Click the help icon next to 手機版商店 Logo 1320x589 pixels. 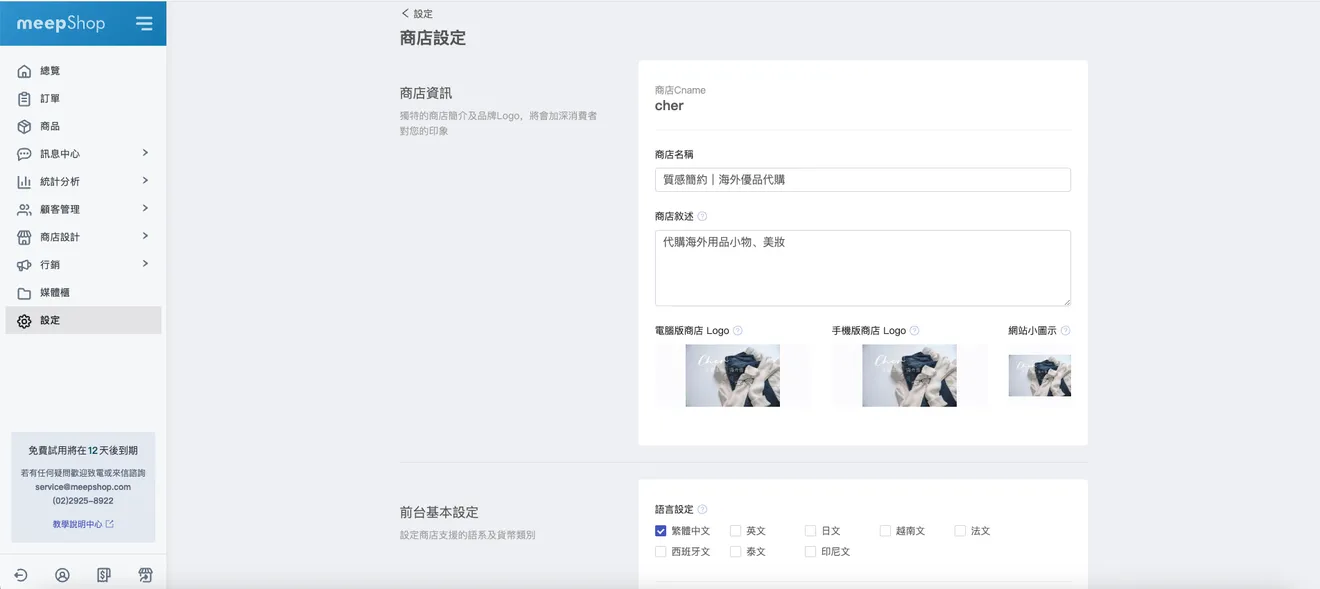(x=915, y=331)
